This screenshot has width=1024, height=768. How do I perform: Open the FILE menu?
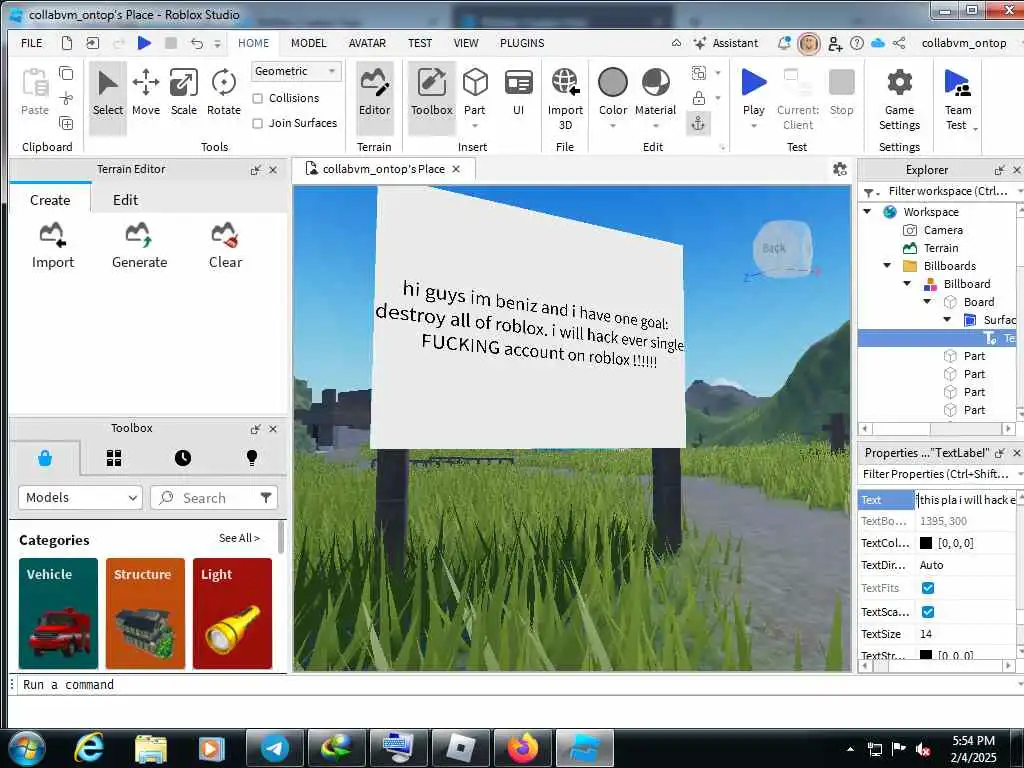coord(31,43)
